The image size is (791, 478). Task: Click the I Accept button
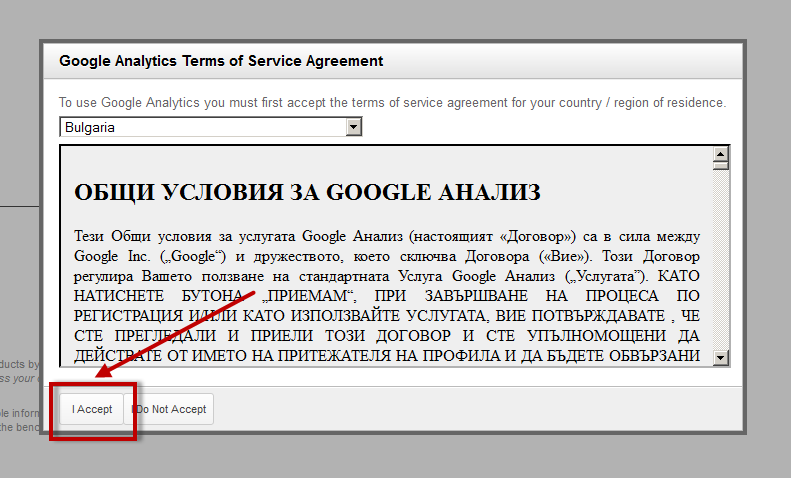[x=92, y=409]
